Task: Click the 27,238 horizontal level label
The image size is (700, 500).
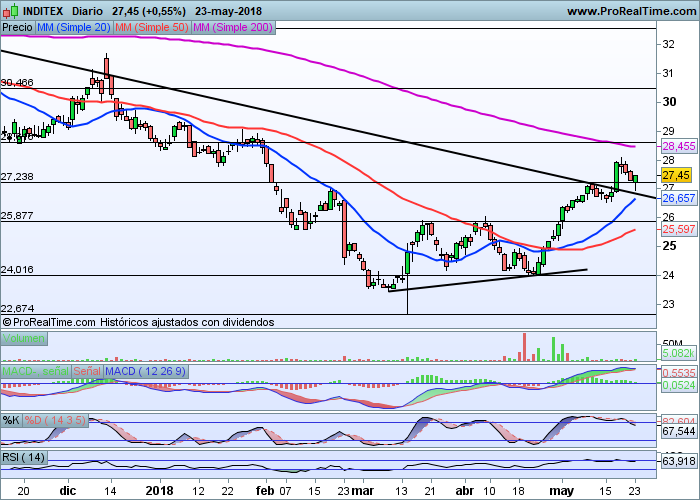Action: pyautogui.click(x=17, y=177)
